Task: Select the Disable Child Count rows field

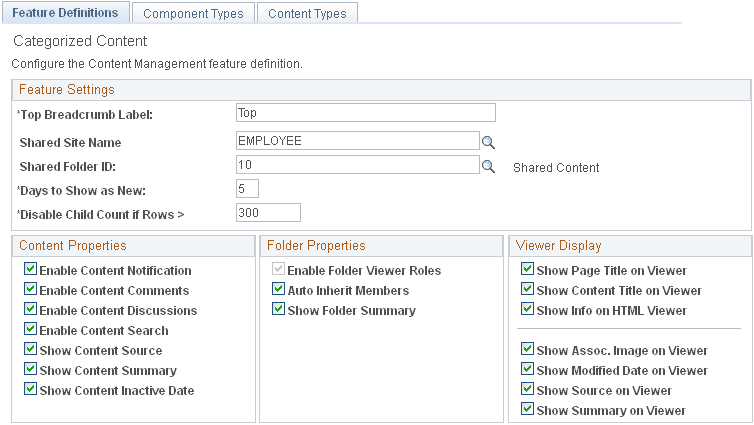Action: click(x=268, y=212)
